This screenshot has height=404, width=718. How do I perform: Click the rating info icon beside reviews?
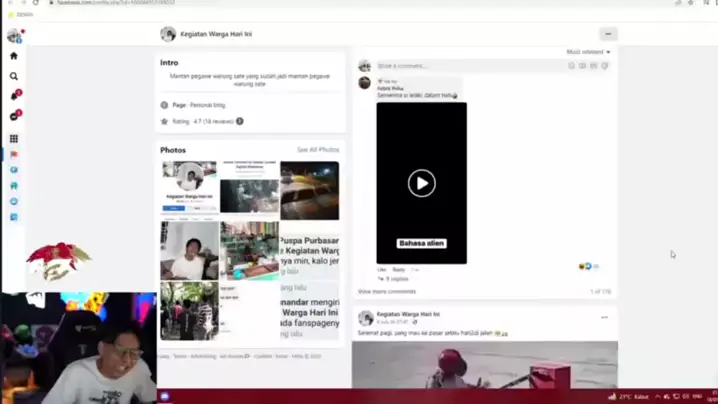point(240,121)
